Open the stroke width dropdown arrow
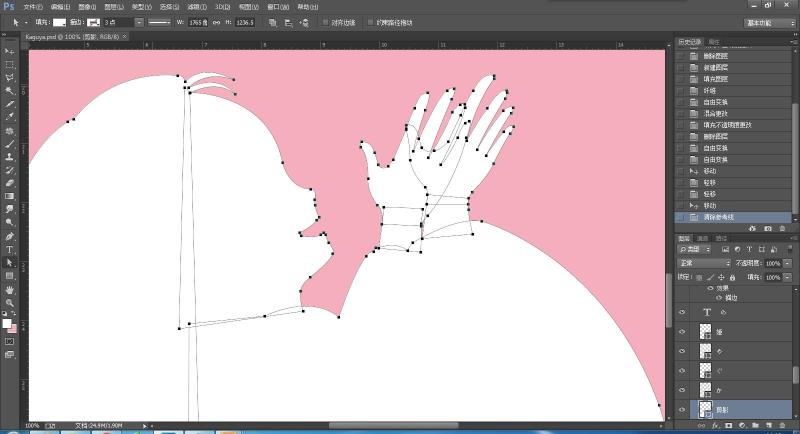The width and height of the screenshot is (800, 434). coord(139,22)
